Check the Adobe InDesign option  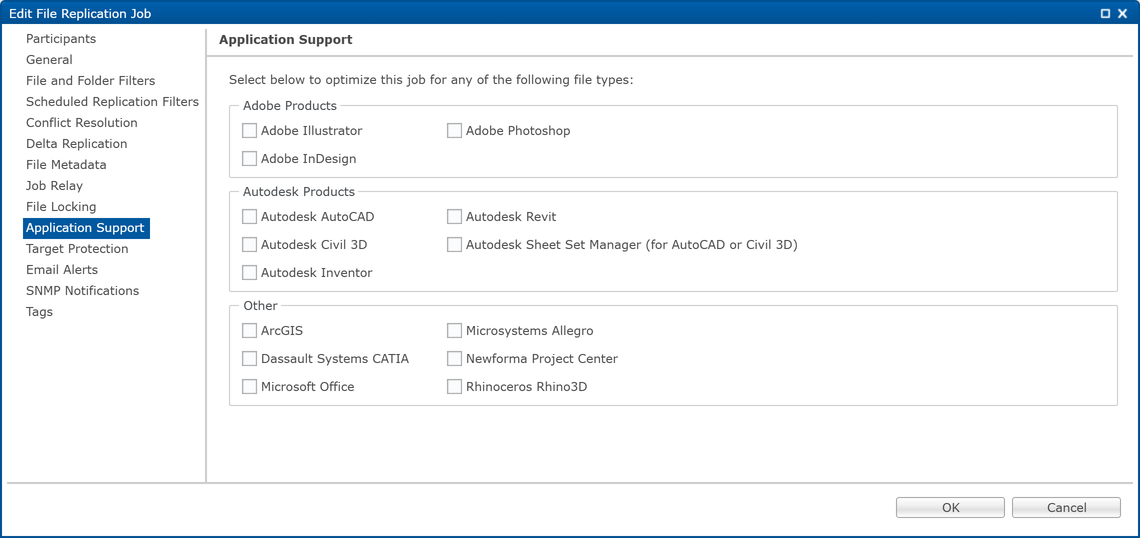click(249, 158)
